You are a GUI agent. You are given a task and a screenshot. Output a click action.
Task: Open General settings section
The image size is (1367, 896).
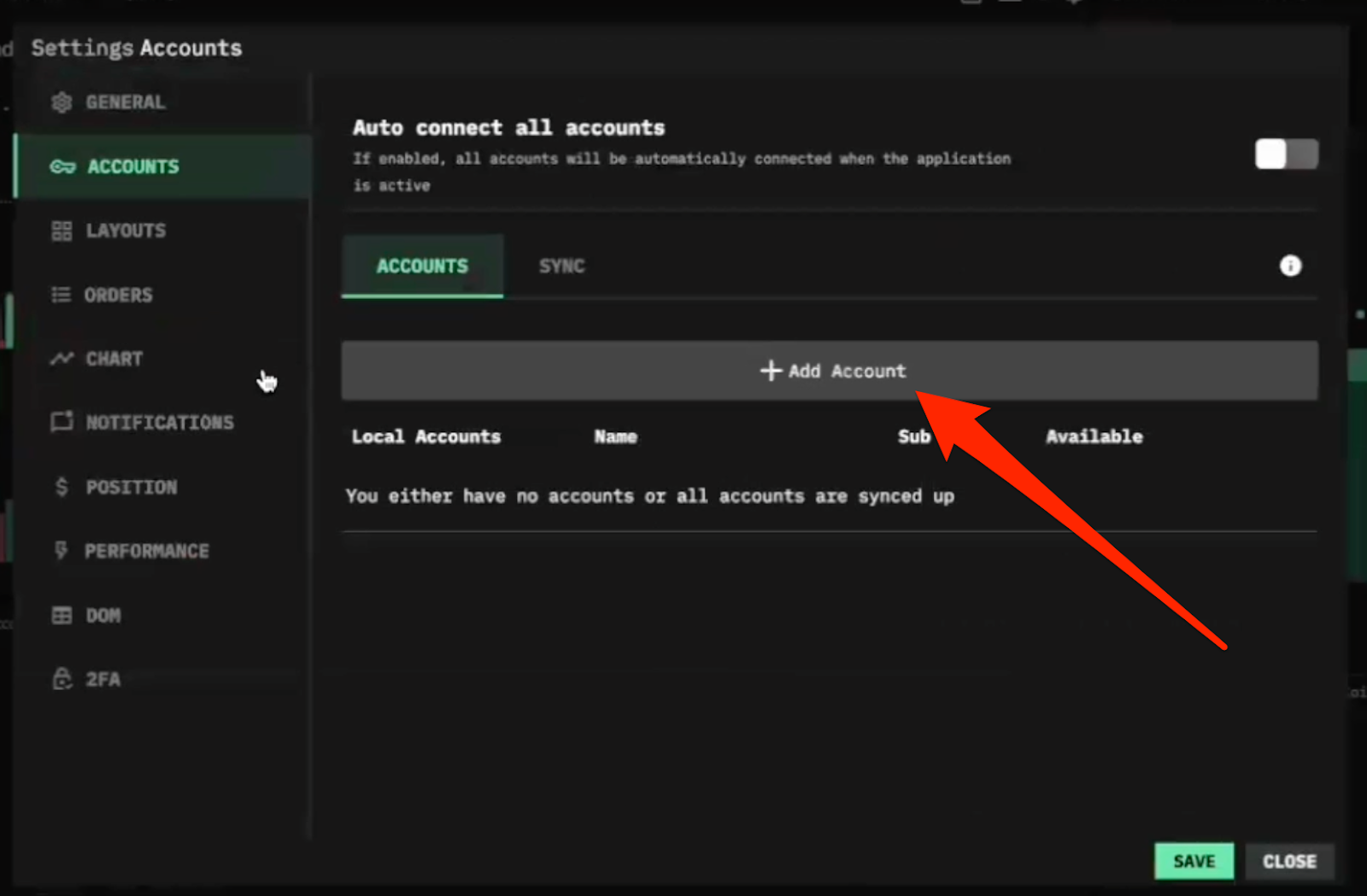(x=162, y=102)
